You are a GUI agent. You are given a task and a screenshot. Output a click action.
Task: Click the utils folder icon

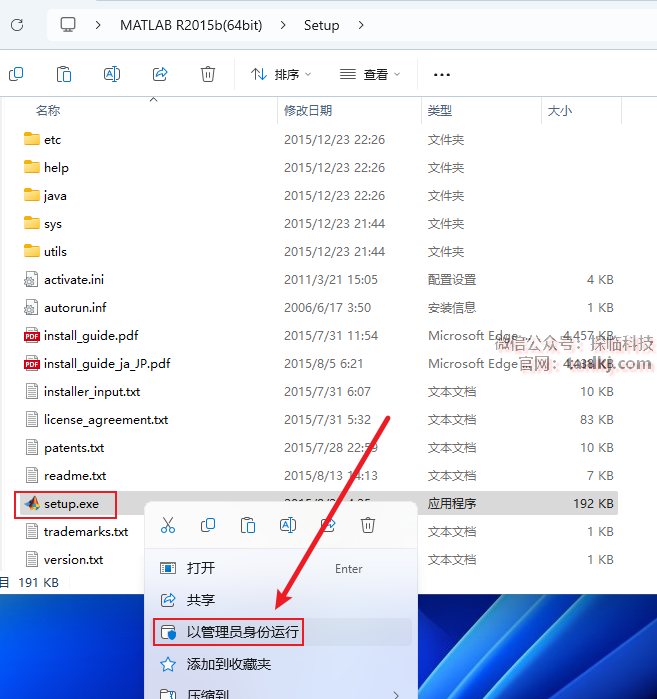pos(32,251)
